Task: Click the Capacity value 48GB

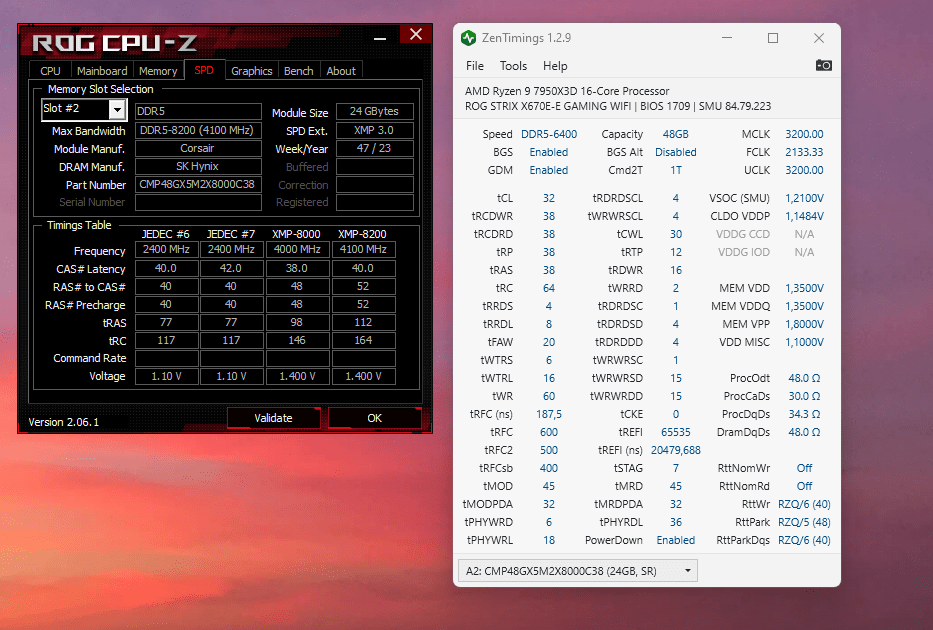Action: pyautogui.click(x=675, y=134)
